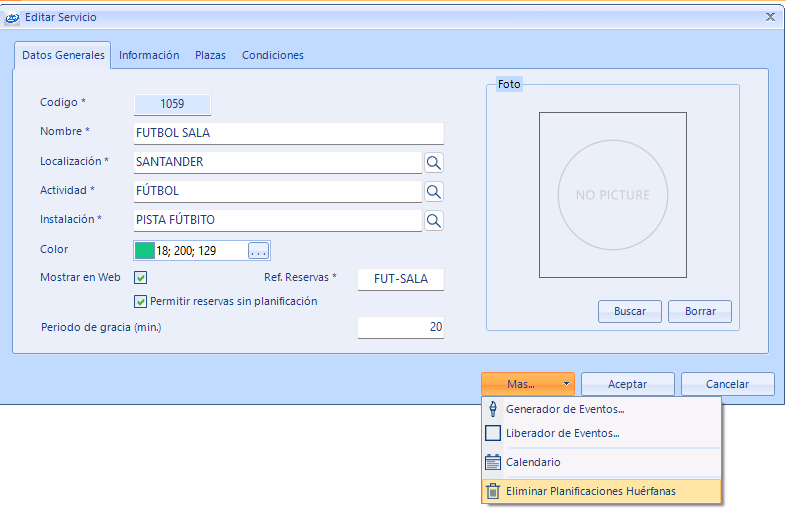Viewport: 786px width, 519px height.
Task: Open color picker with ellipsis button
Action: click(259, 250)
